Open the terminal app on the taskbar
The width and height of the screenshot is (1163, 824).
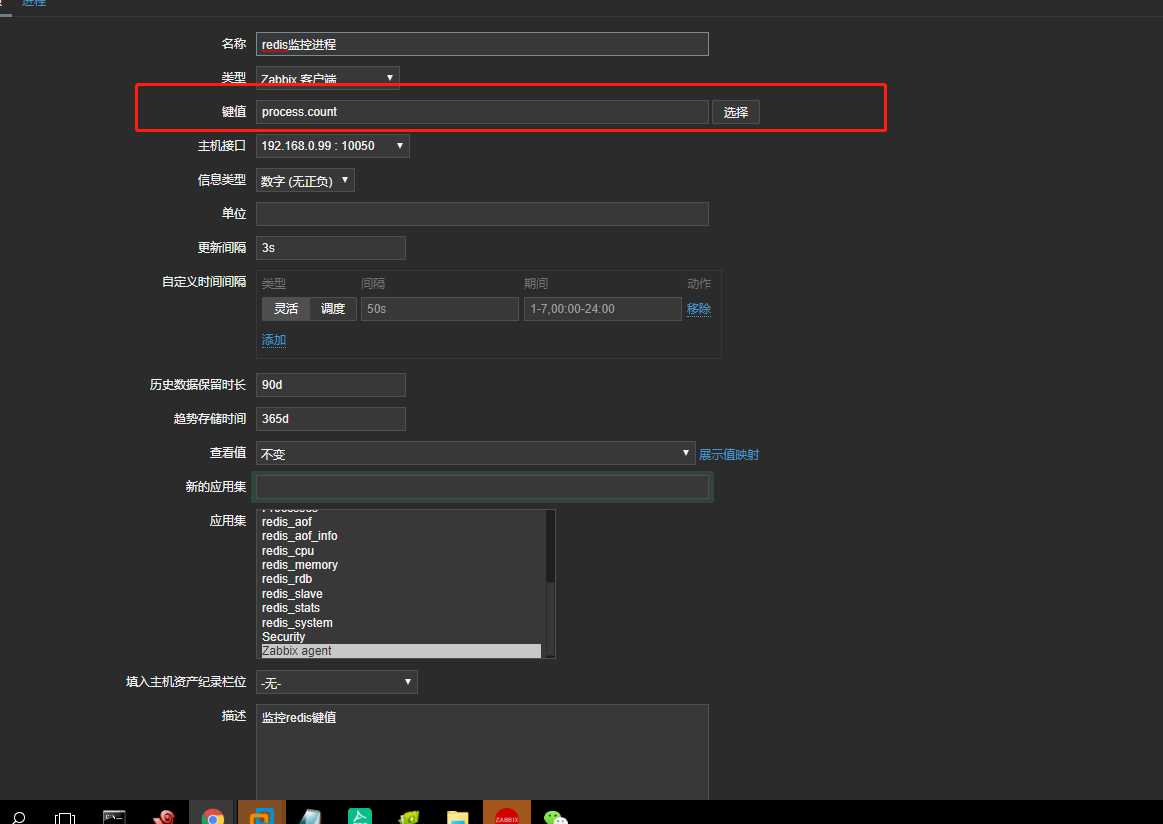[113, 817]
